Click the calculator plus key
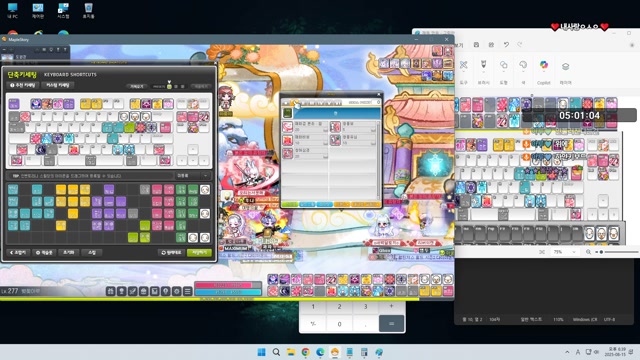640x360 pixels. (x=391, y=306)
